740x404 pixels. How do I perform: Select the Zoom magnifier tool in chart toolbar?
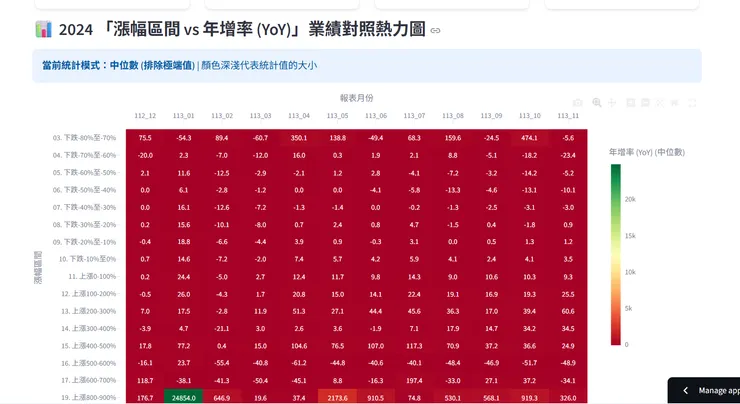pos(597,102)
